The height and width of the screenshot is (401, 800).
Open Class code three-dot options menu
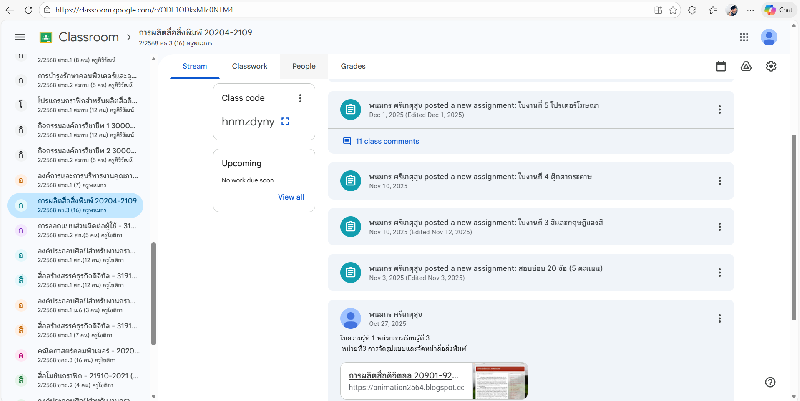pyautogui.click(x=300, y=98)
